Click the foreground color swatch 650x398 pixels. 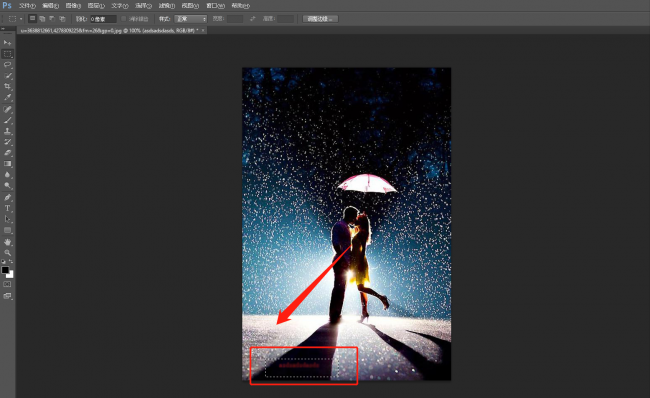click(x=5, y=270)
